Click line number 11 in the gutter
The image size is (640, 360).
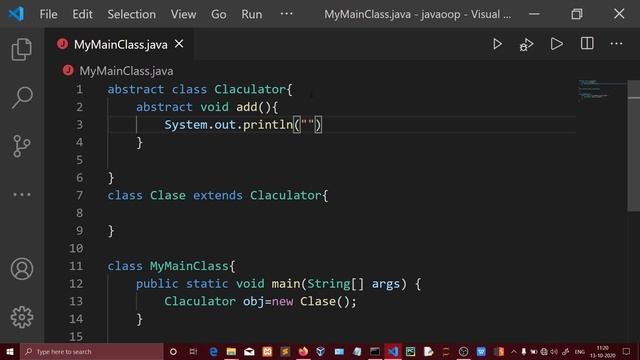click(x=76, y=266)
